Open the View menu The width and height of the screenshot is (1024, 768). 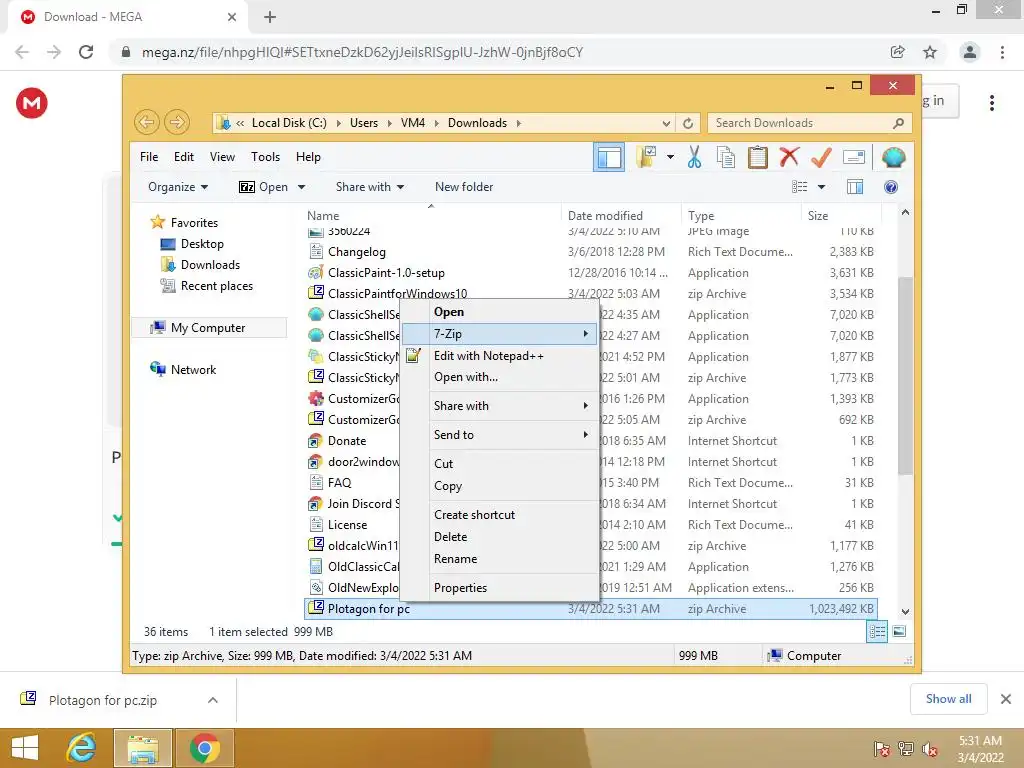point(222,157)
